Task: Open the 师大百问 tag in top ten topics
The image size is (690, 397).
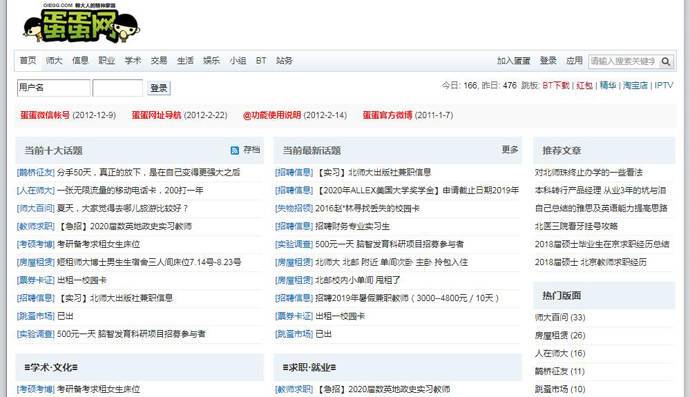Action: click(36, 208)
